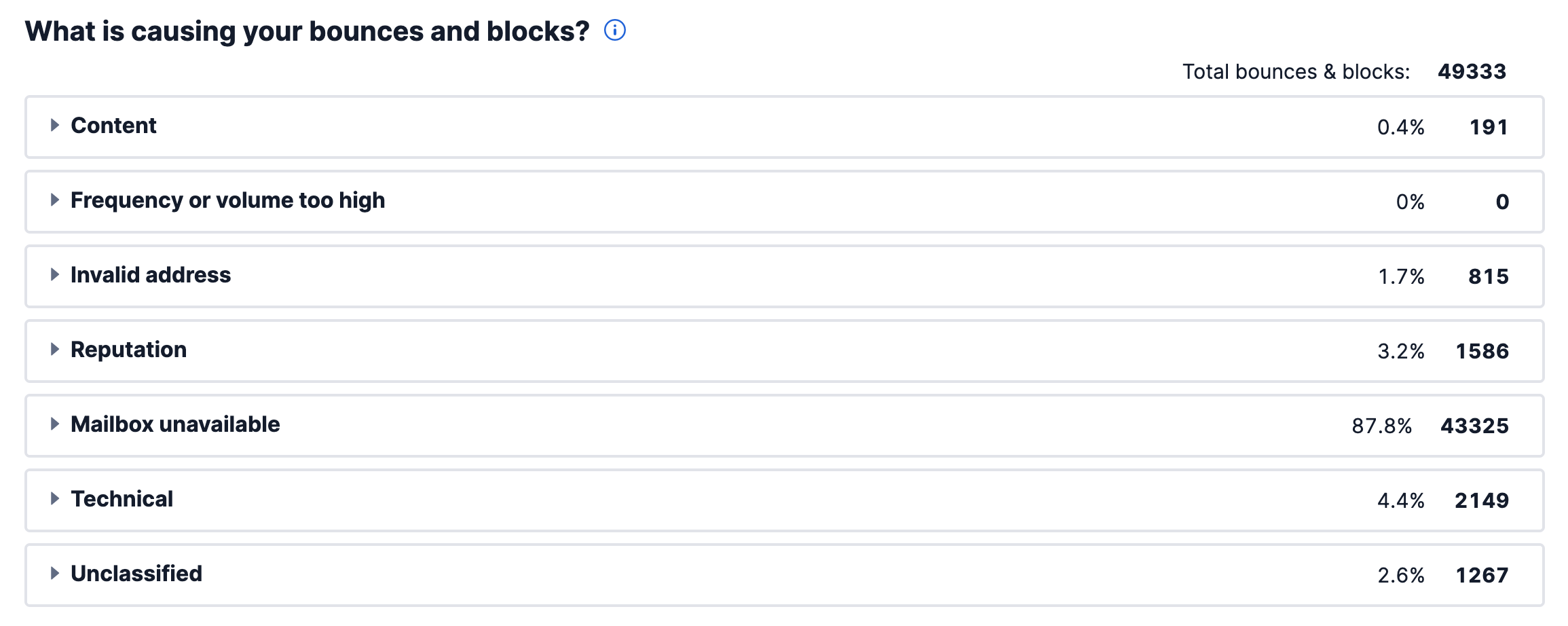Viewport: 1568px width, 626px height.
Task: Expand the Content row triangle
Action: click(x=55, y=125)
